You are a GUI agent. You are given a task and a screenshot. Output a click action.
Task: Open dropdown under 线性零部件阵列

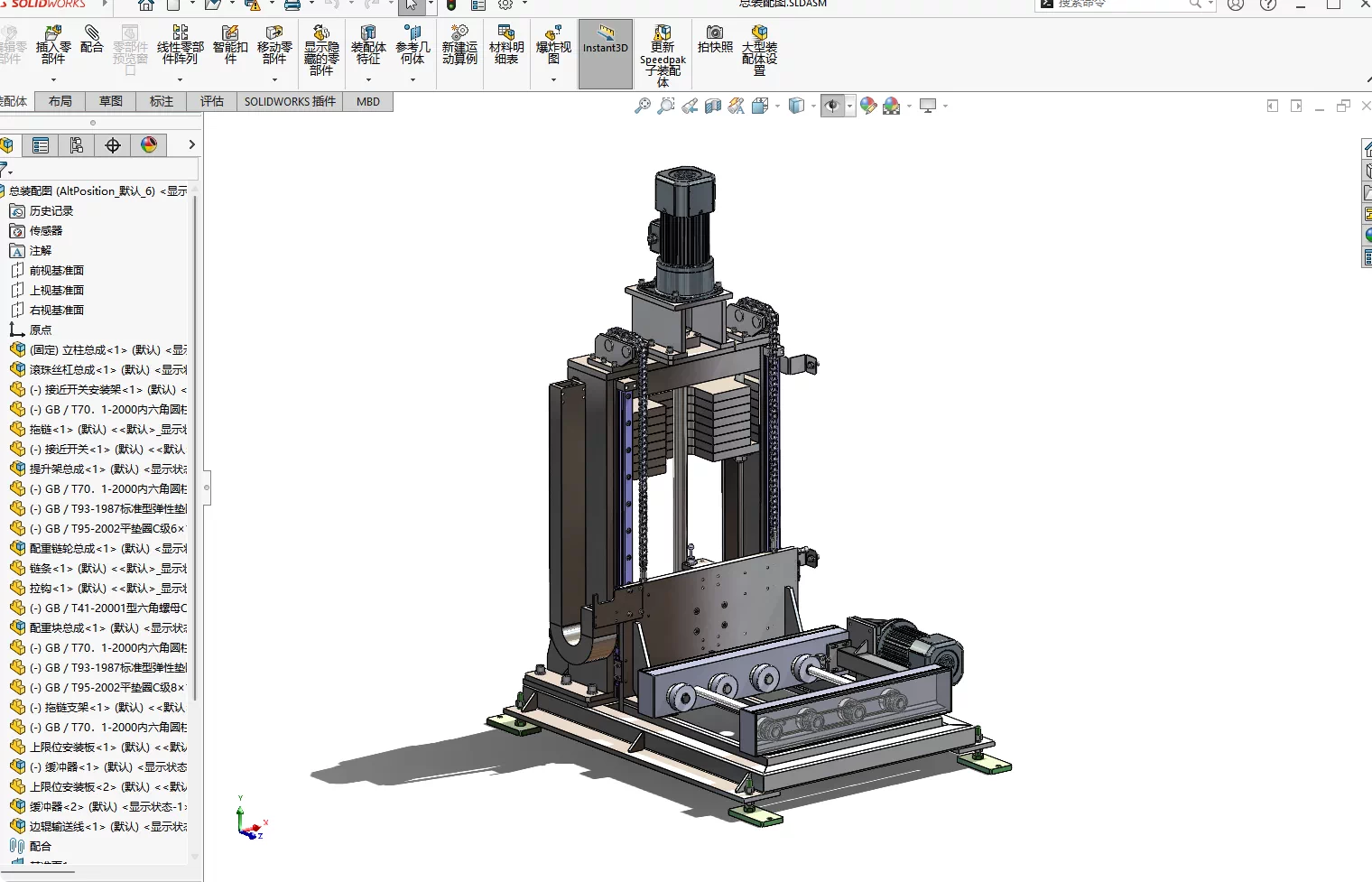point(180,79)
